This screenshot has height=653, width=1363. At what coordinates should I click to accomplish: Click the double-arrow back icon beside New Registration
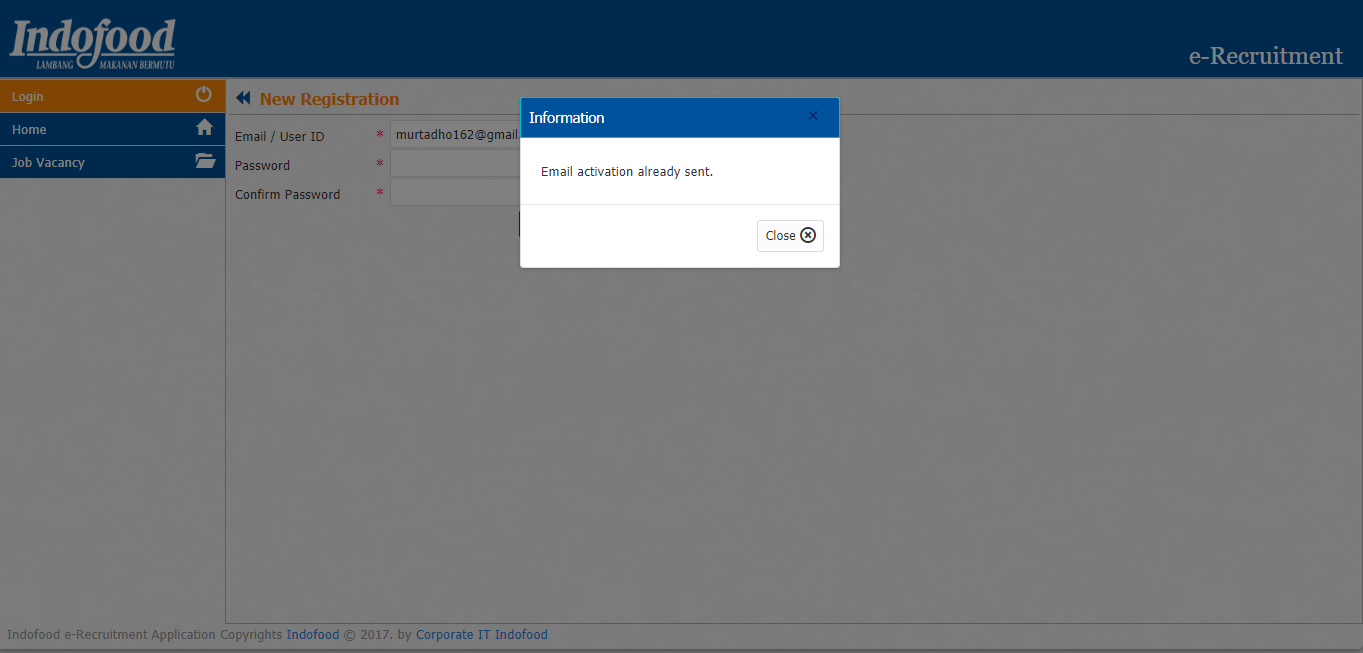click(243, 99)
